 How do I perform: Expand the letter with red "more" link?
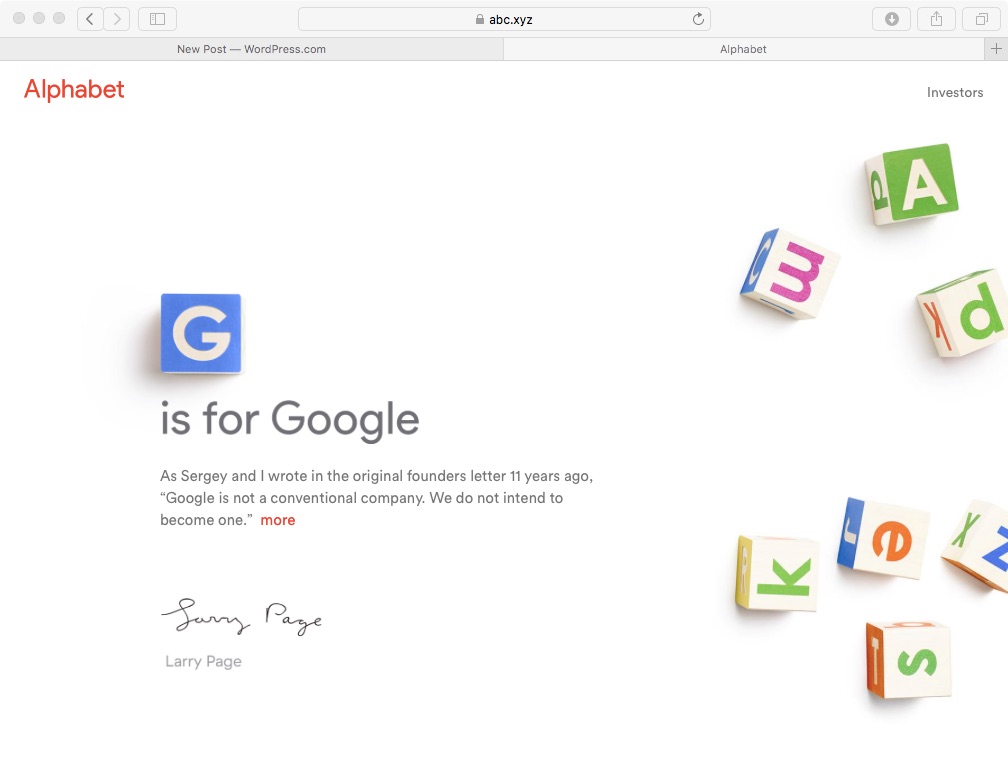(278, 520)
